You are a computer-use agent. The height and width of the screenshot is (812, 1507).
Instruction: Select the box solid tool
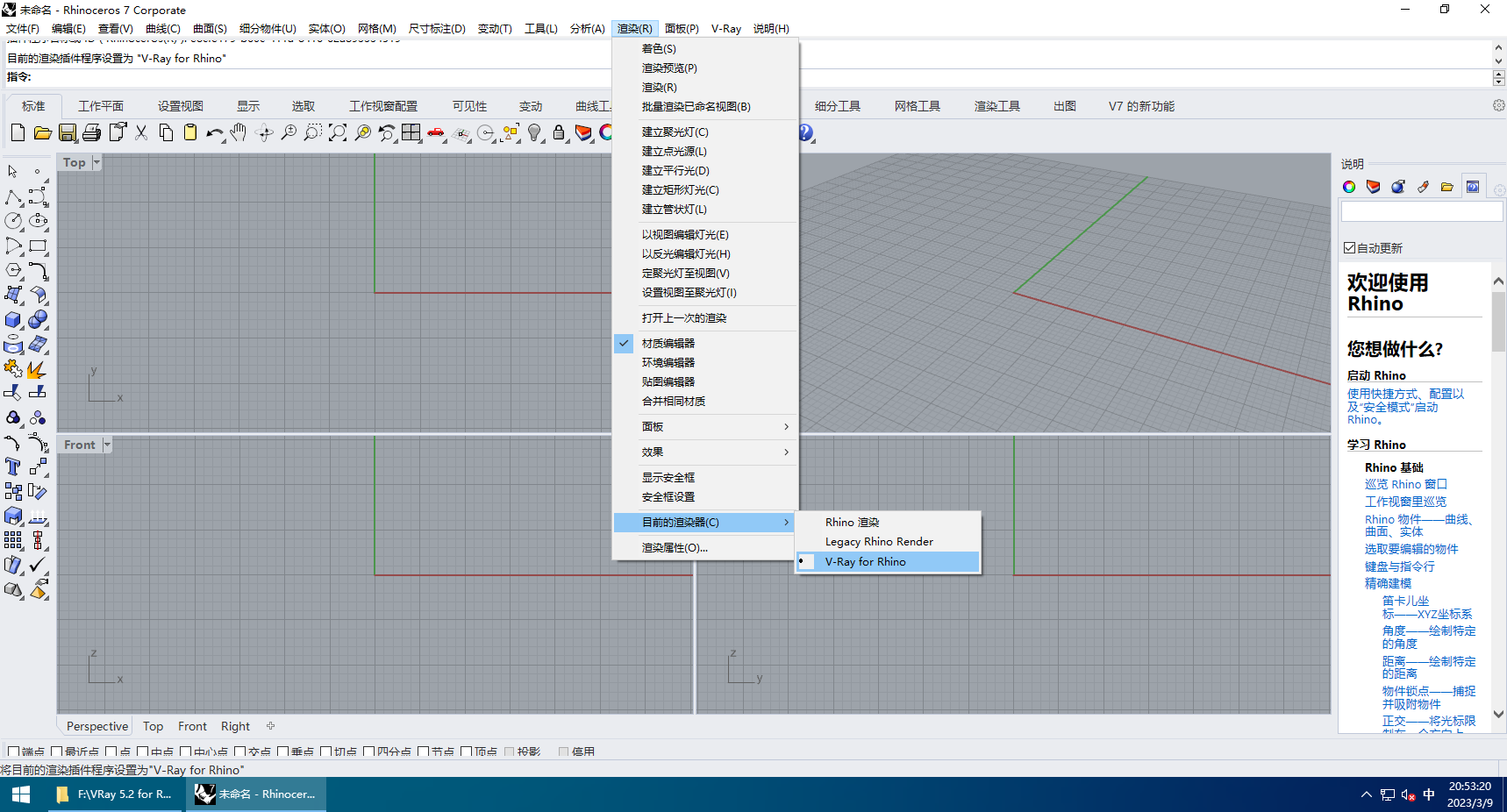12,320
